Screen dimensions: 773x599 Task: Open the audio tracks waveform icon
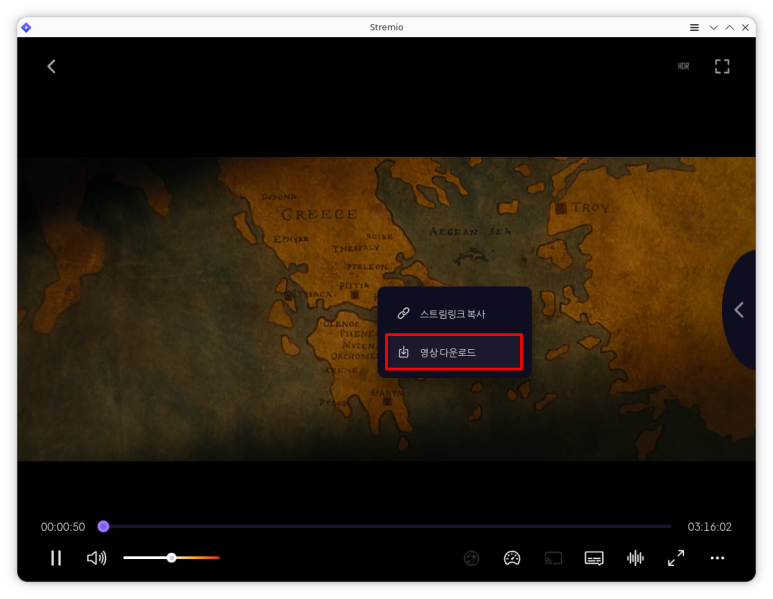tap(635, 558)
